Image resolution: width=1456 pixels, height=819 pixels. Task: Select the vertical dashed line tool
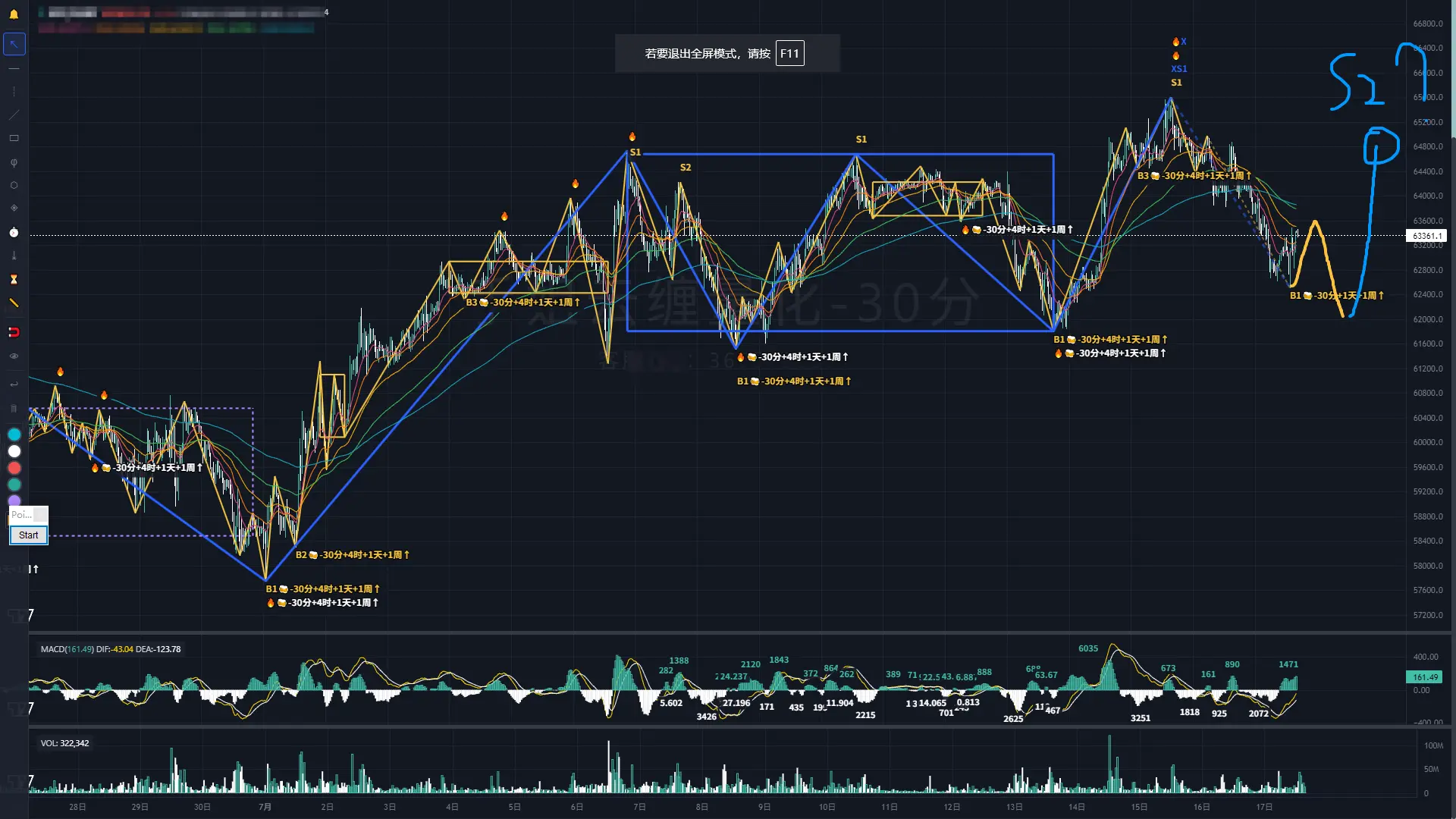tap(14, 92)
